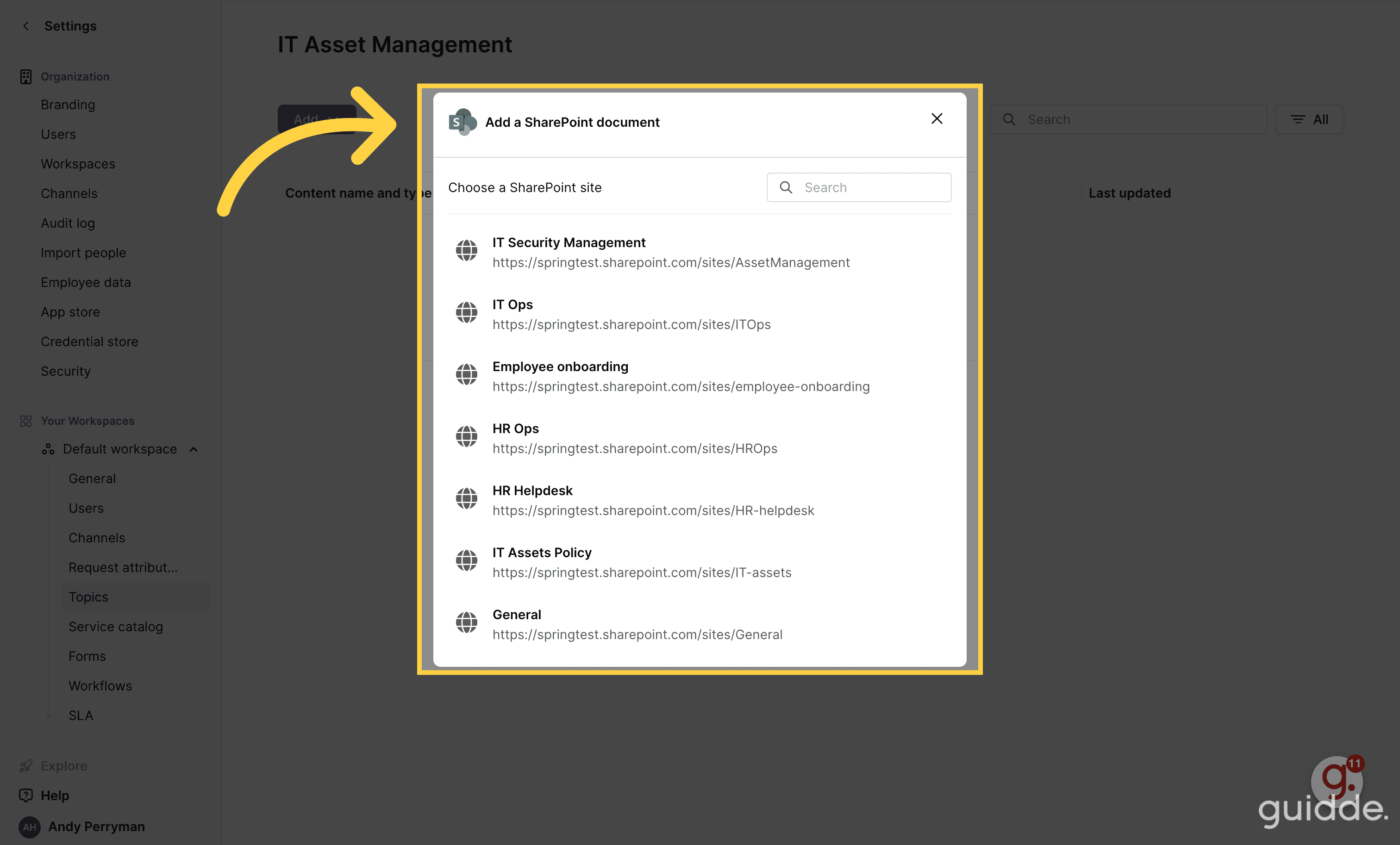Click globe icon beside Employee onboarding
This screenshot has height=845, width=1400.
click(467, 374)
